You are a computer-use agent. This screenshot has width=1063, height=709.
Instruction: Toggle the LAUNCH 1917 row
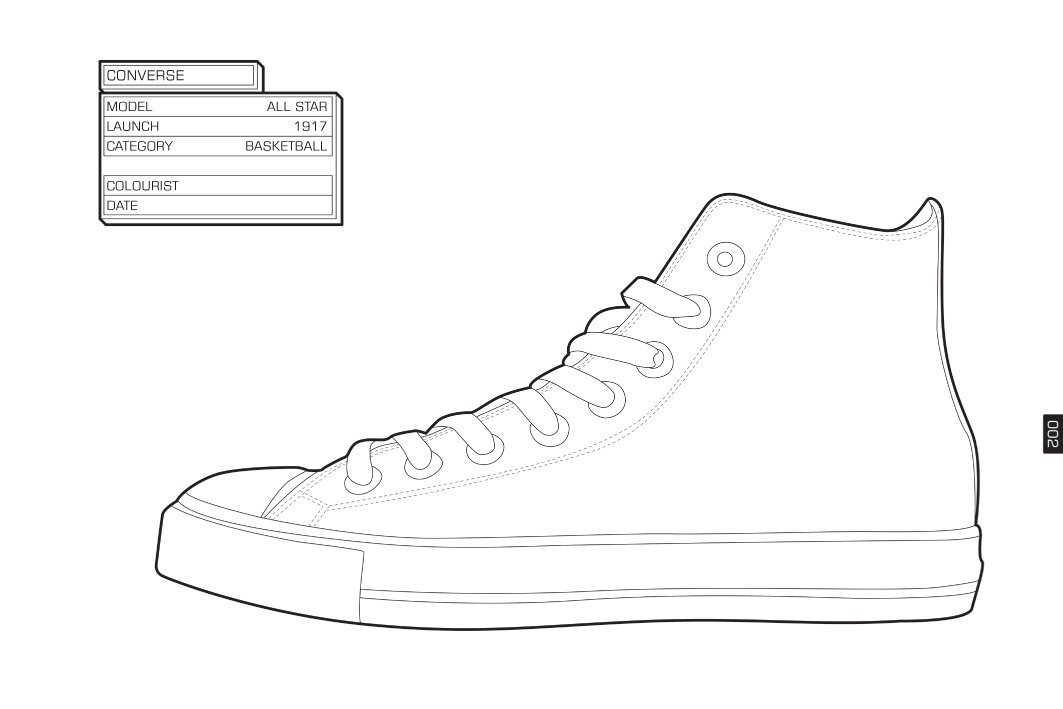click(218, 125)
